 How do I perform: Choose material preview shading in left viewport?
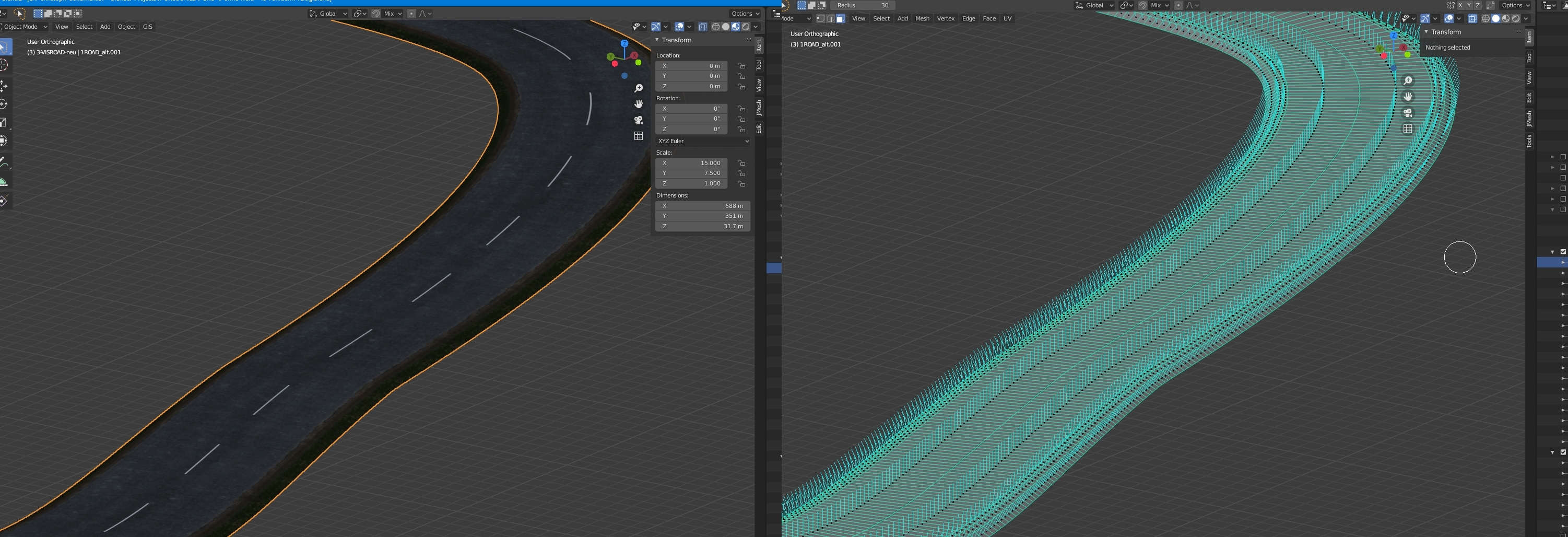736,27
